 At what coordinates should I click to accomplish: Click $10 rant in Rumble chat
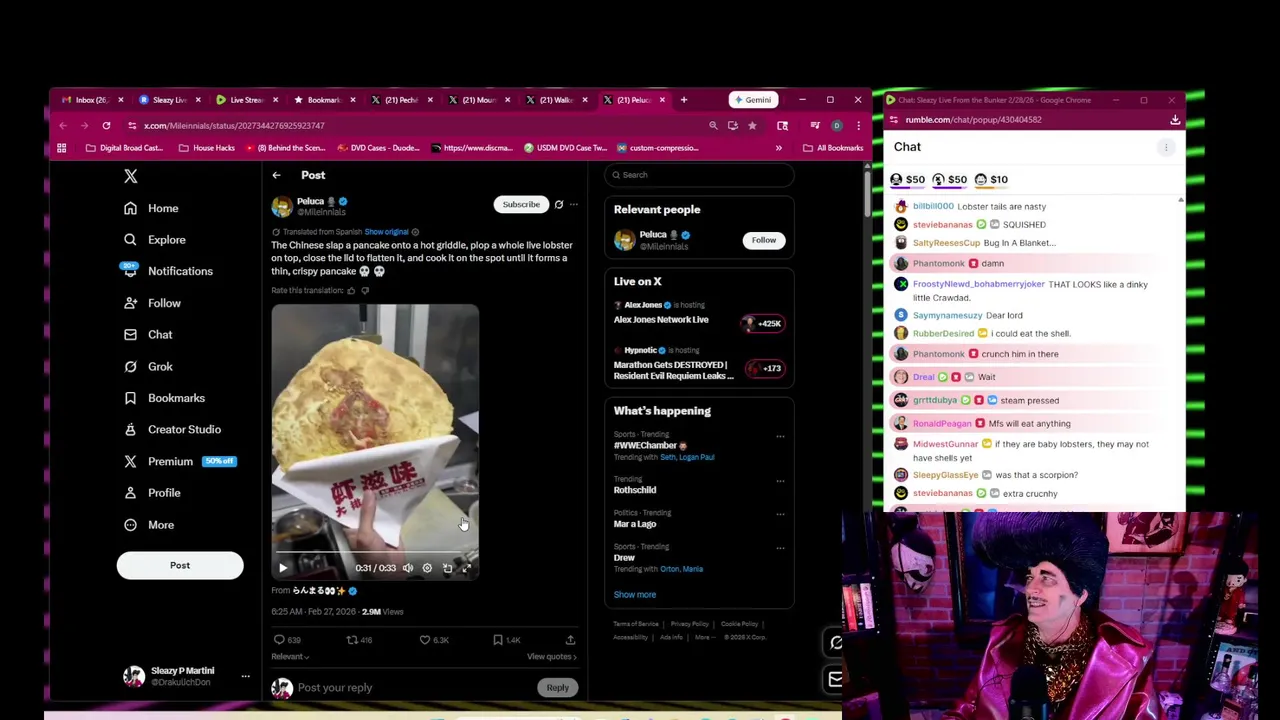(x=991, y=180)
